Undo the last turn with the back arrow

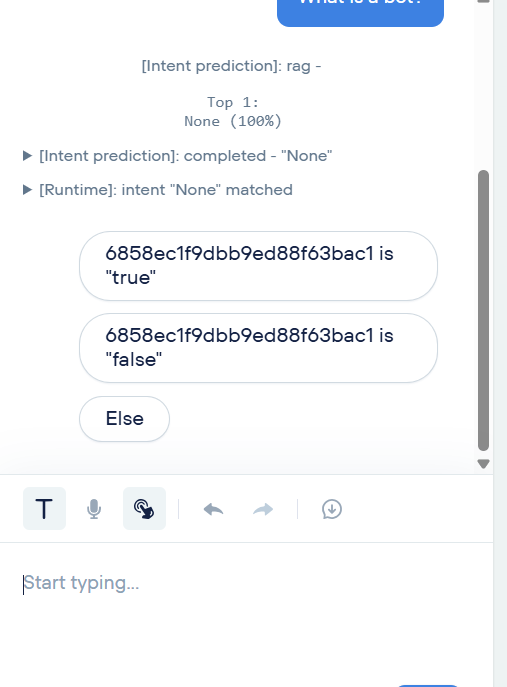point(213,509)
